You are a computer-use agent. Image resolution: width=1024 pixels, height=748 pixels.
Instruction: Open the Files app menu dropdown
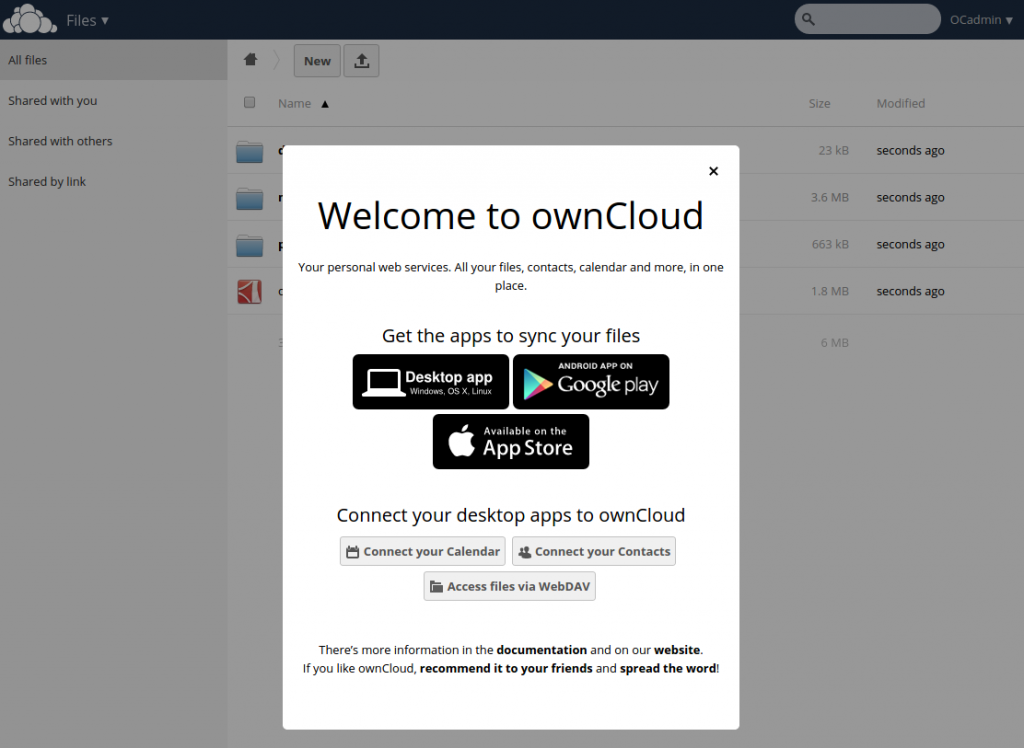click(88, 20)
